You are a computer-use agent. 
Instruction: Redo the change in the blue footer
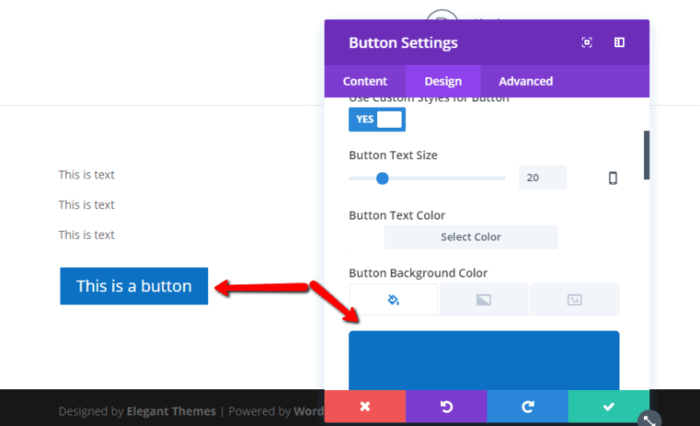coord(528,406)
